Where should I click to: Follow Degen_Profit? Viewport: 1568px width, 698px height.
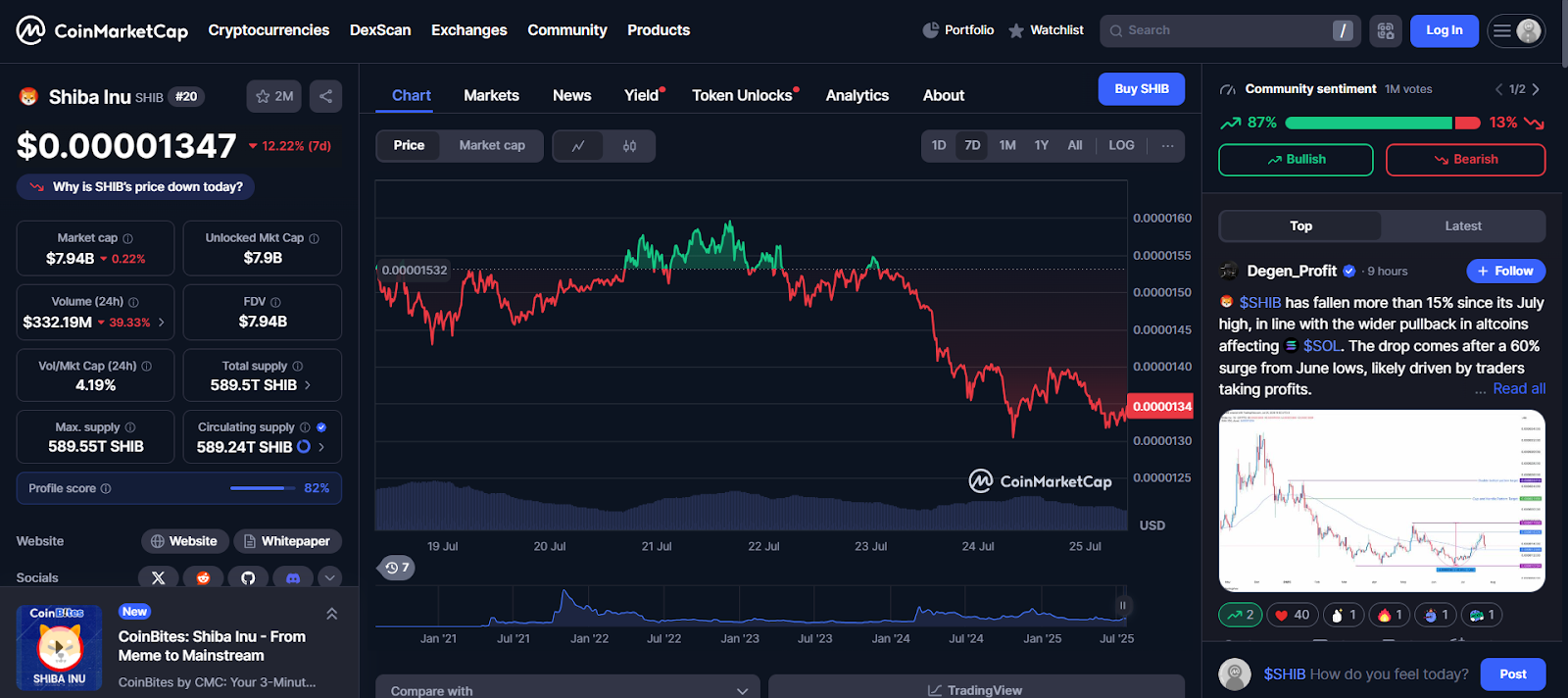click(1506, 271)
